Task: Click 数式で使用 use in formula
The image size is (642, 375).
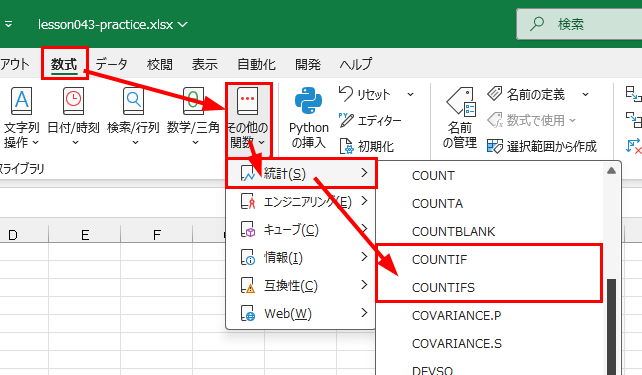Action: click(x=531, y=120)
